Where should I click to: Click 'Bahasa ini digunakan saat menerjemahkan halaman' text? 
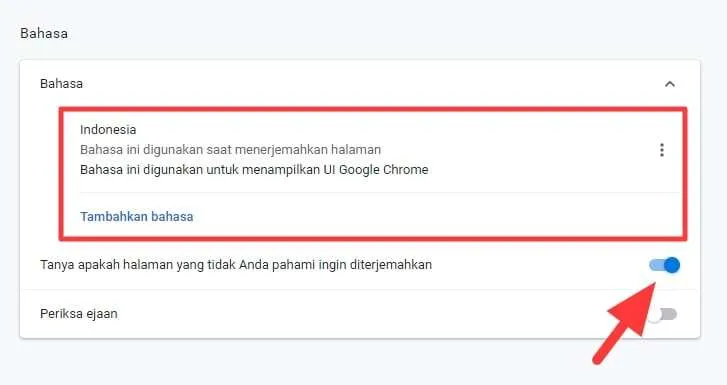tap(230, 150)
